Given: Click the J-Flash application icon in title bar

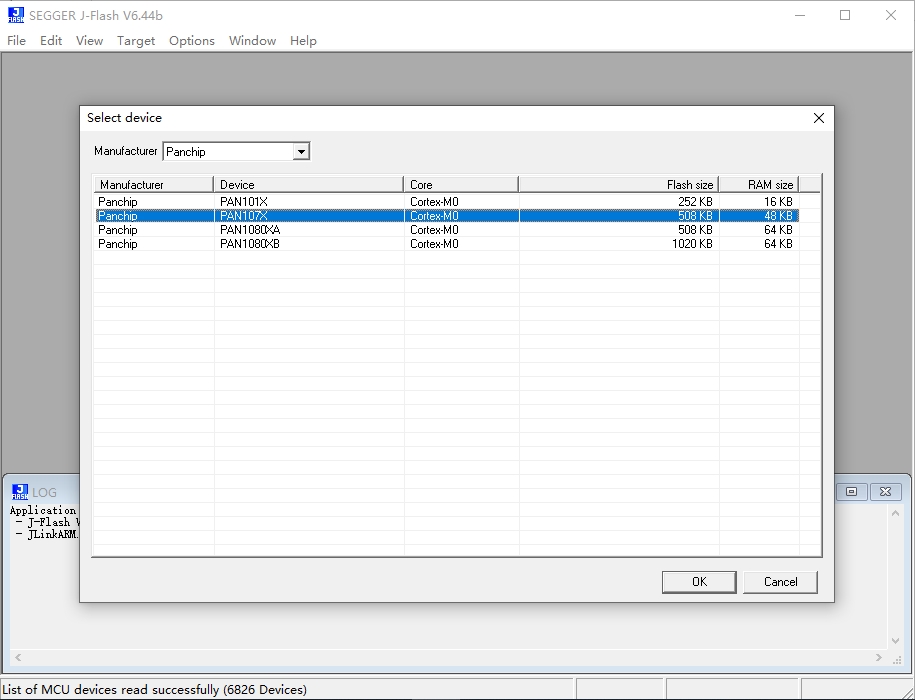Looking at the screenshot, I should [x=16, y=15].
